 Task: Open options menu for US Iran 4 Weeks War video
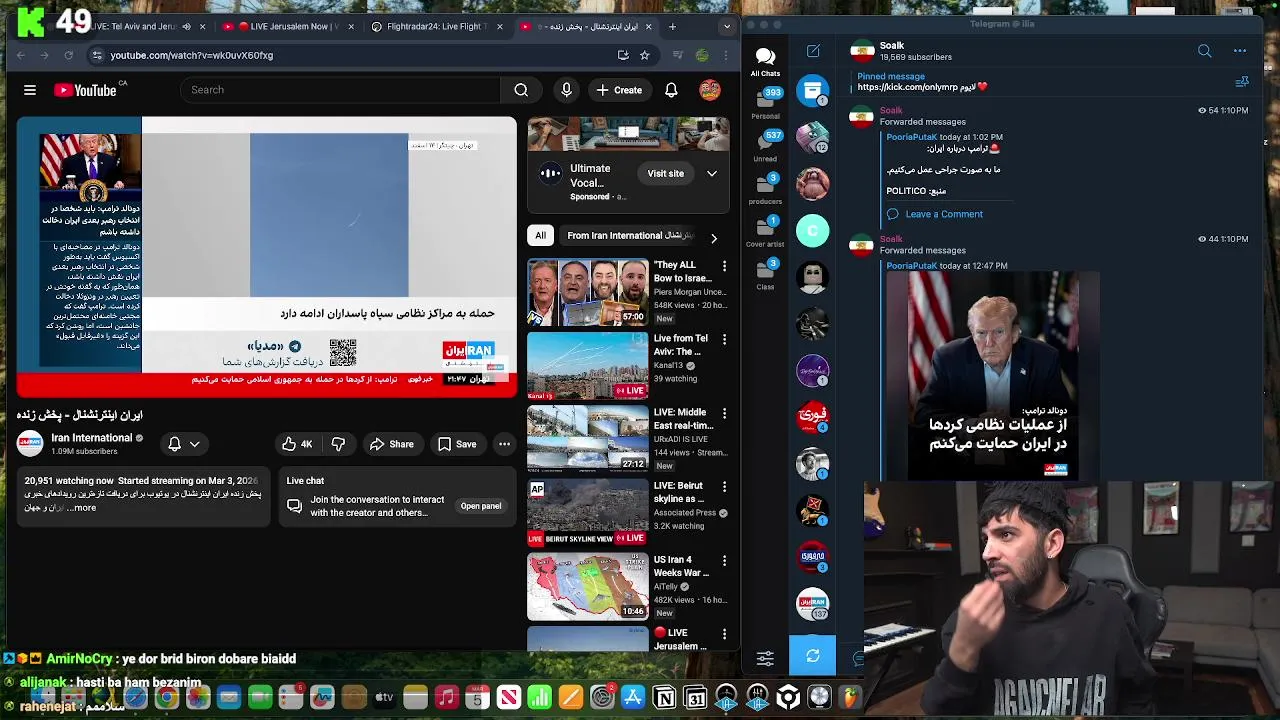pos(725,561)
